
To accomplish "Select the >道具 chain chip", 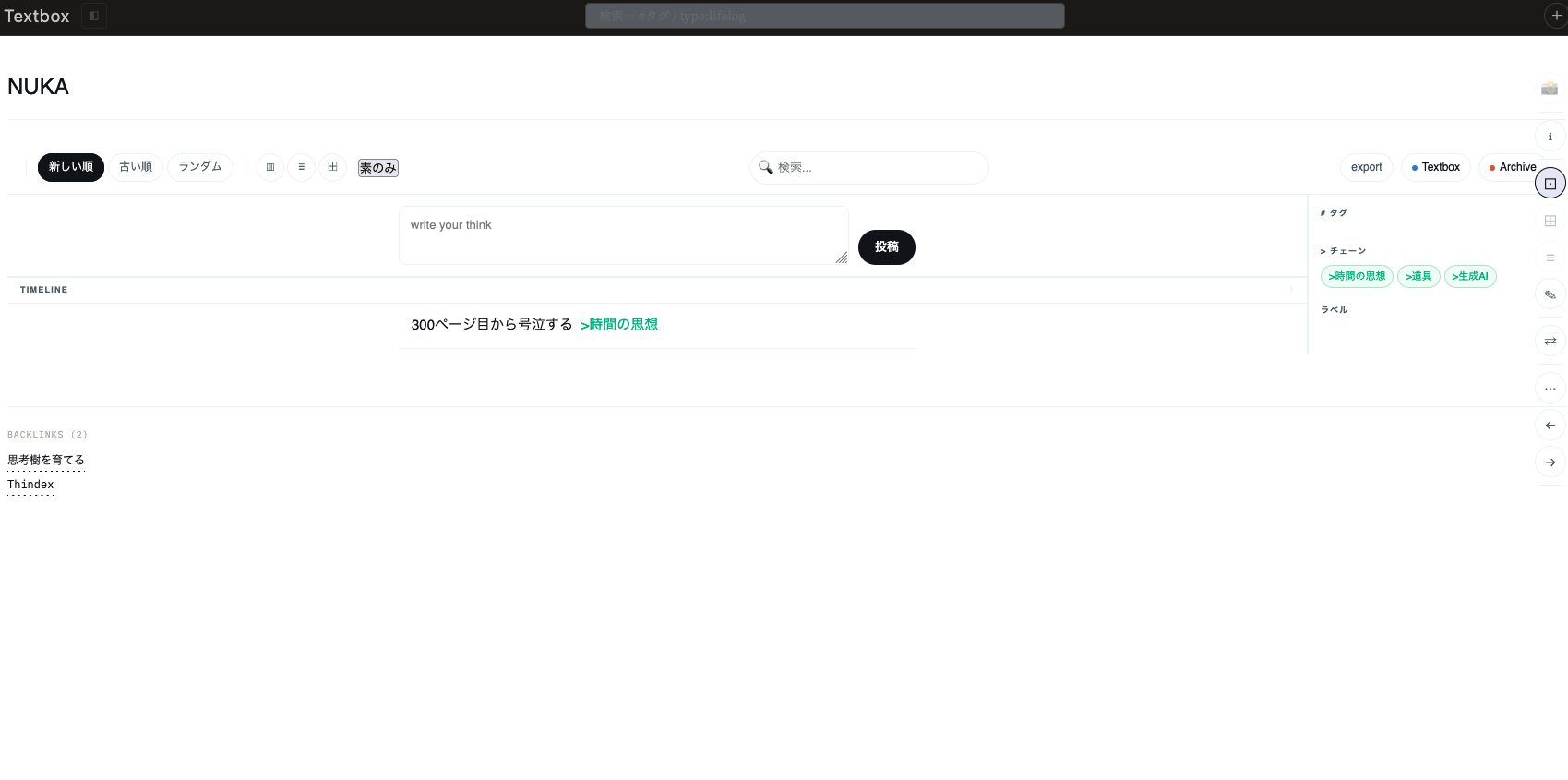I will click(x=1418, y=276).
